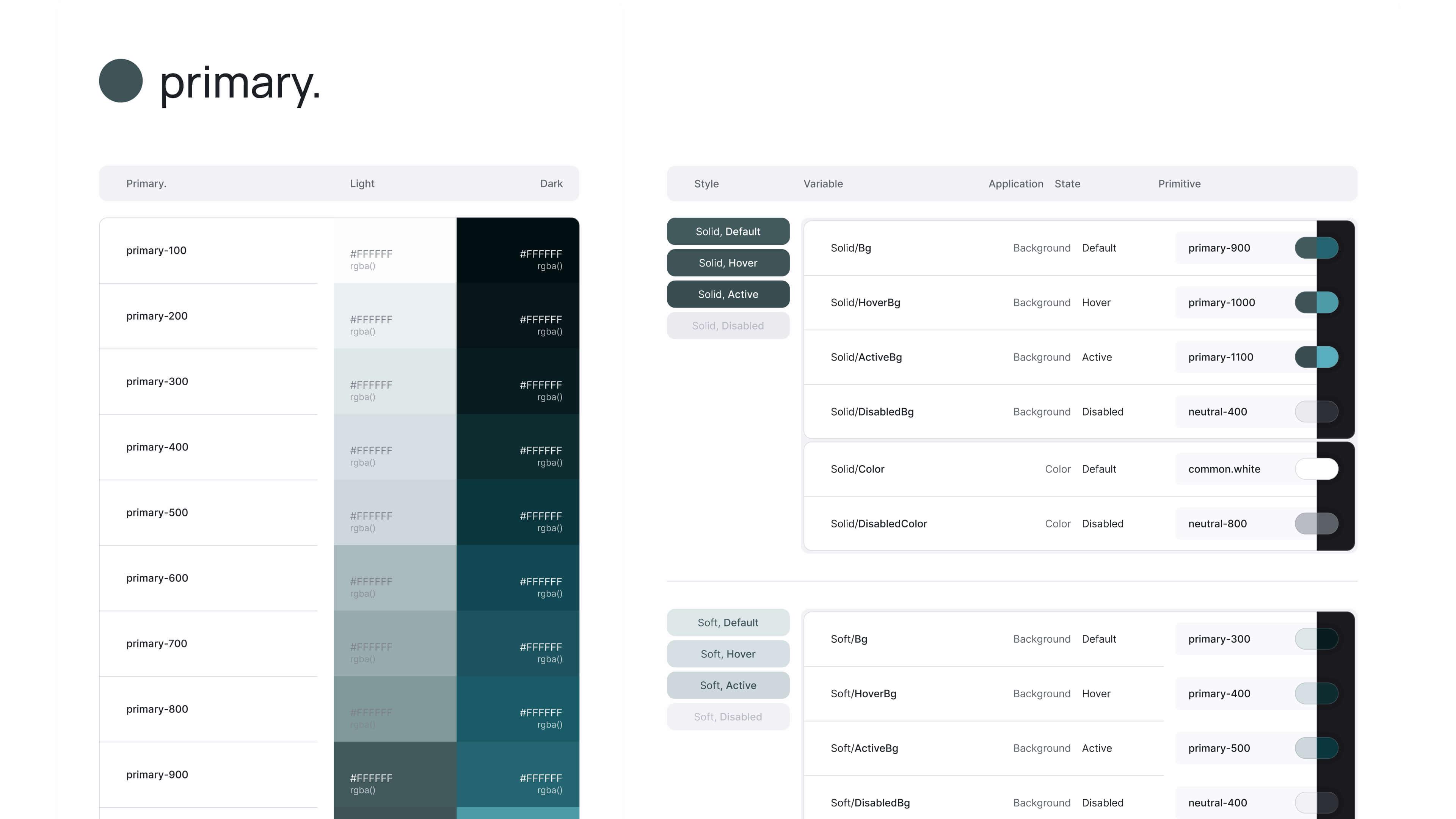This screenshot has width=1456, height=819.
Task: Select the primary-800 light color swatch
Action: tap(395, 709)
